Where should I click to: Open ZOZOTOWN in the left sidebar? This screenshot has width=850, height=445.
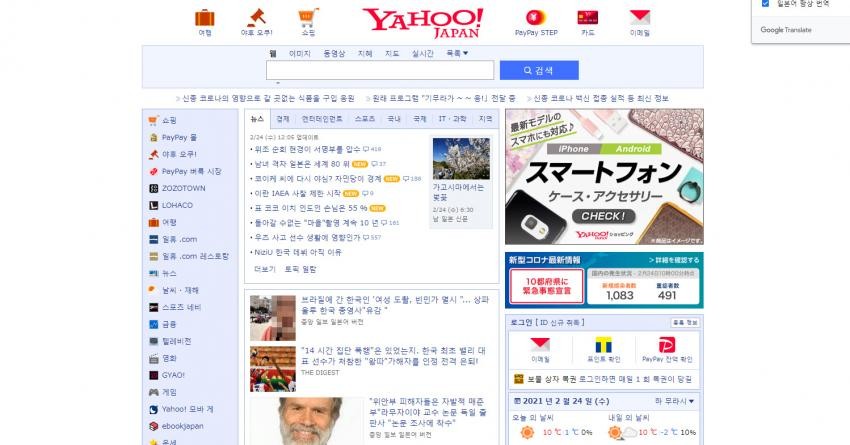click(183, 188)
